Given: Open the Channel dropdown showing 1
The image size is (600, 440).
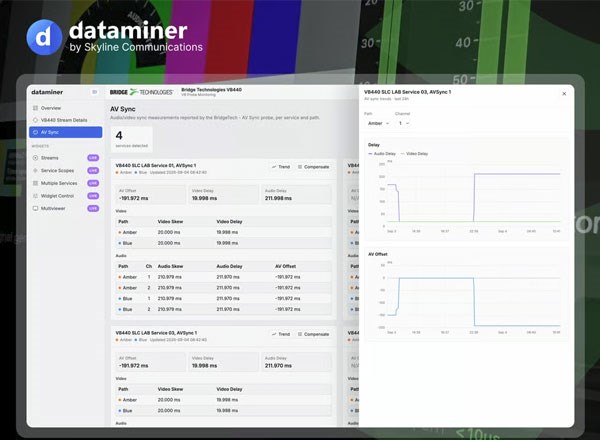Looking at the screenshot, I should (x=404, y=123).
